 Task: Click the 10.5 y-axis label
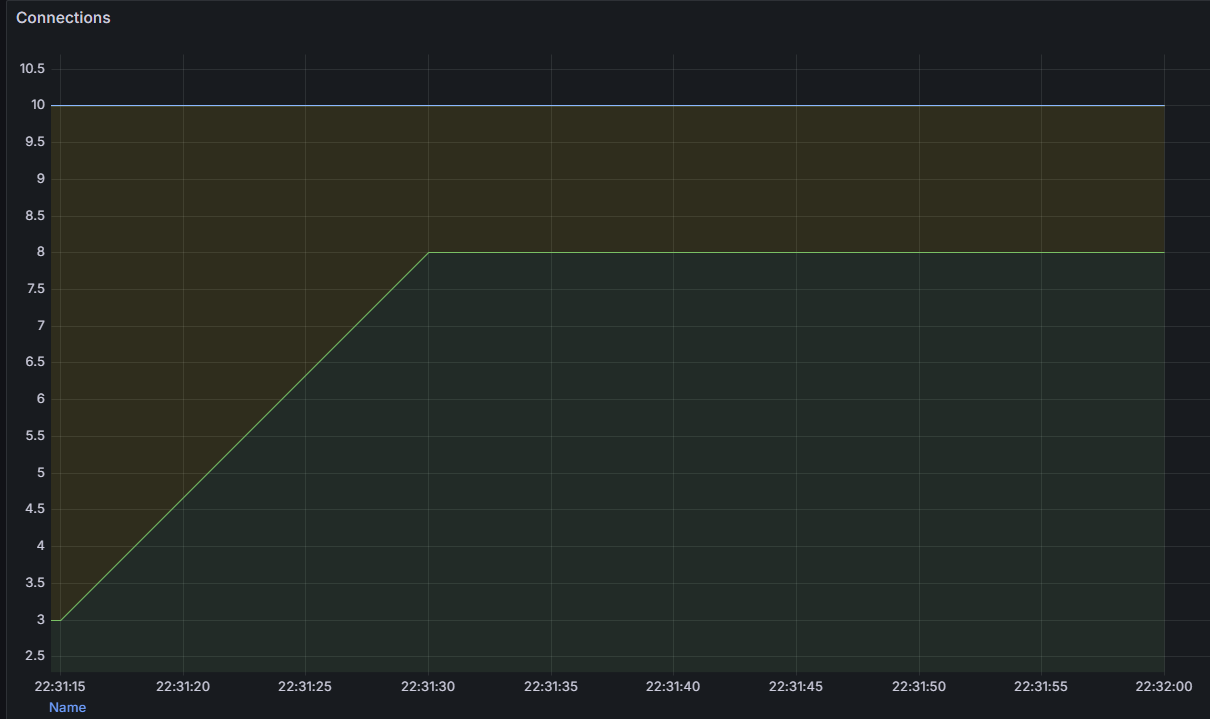pyautogui.click(x=33, y=68)
